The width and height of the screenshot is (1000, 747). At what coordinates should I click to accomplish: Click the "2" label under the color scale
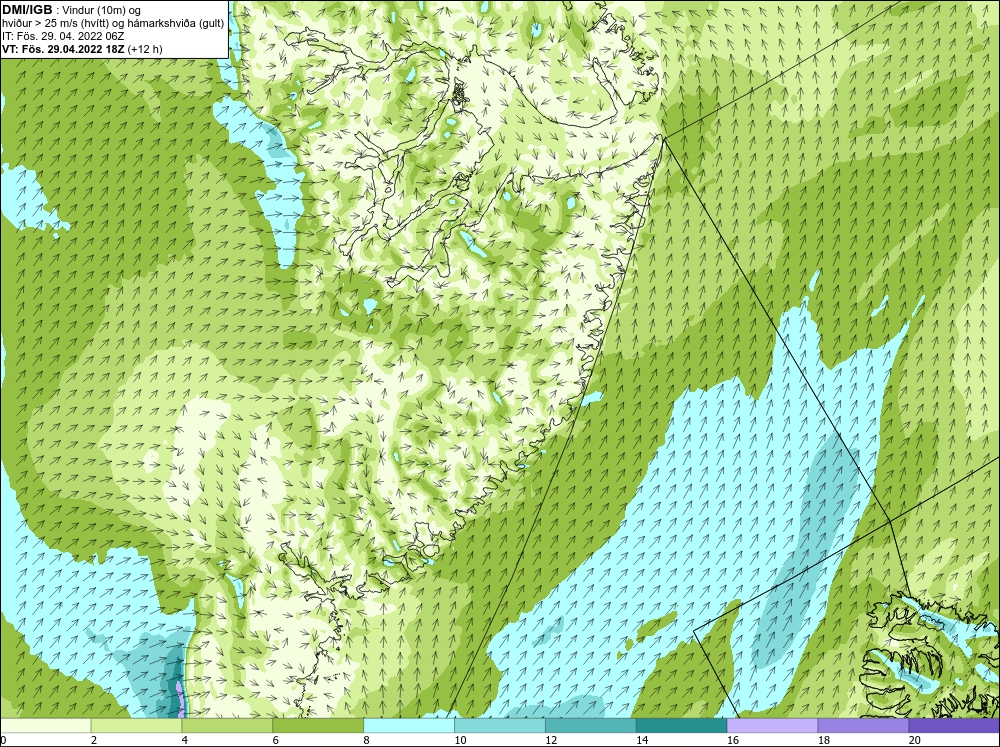(94, 740)
